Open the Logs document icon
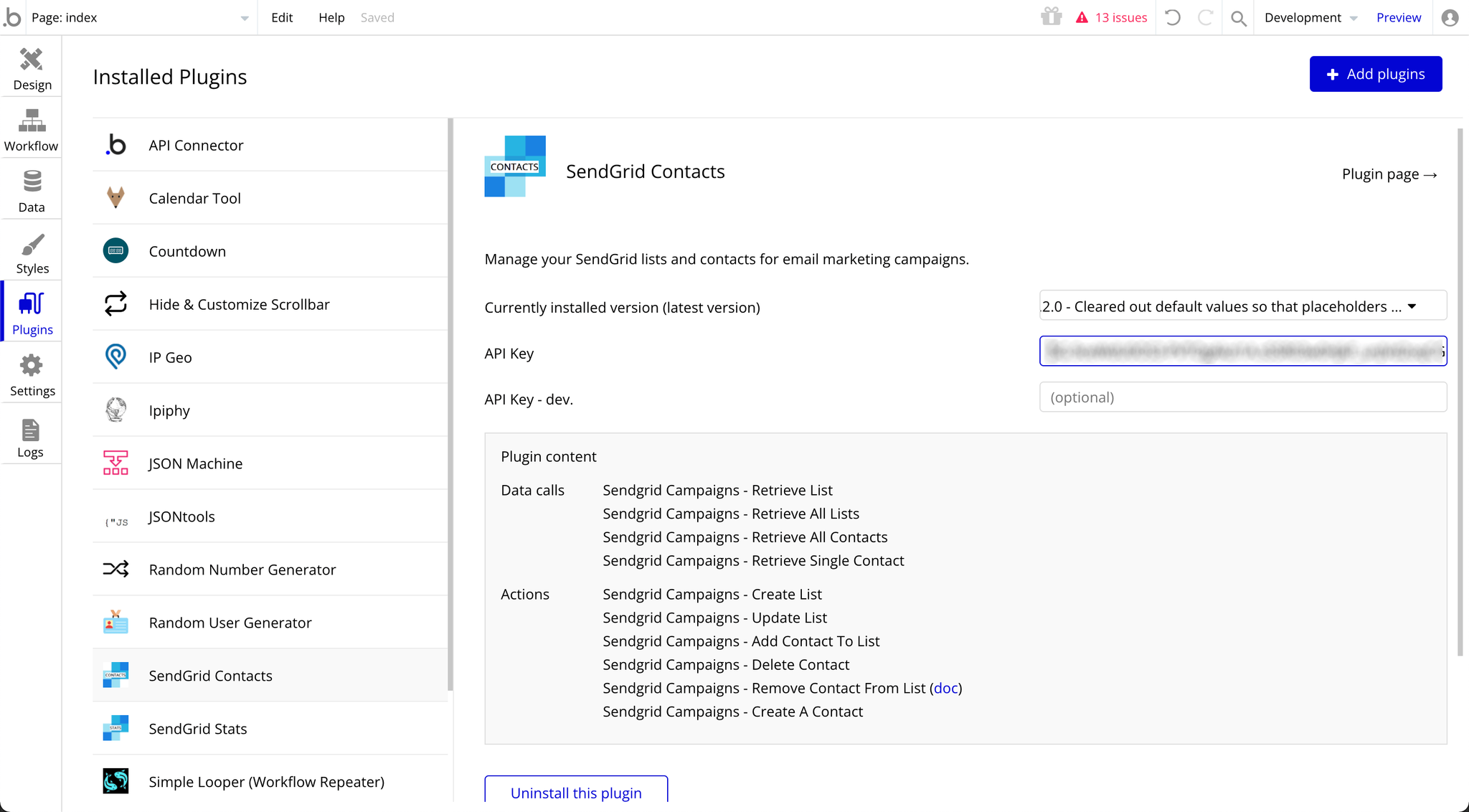 30,429
